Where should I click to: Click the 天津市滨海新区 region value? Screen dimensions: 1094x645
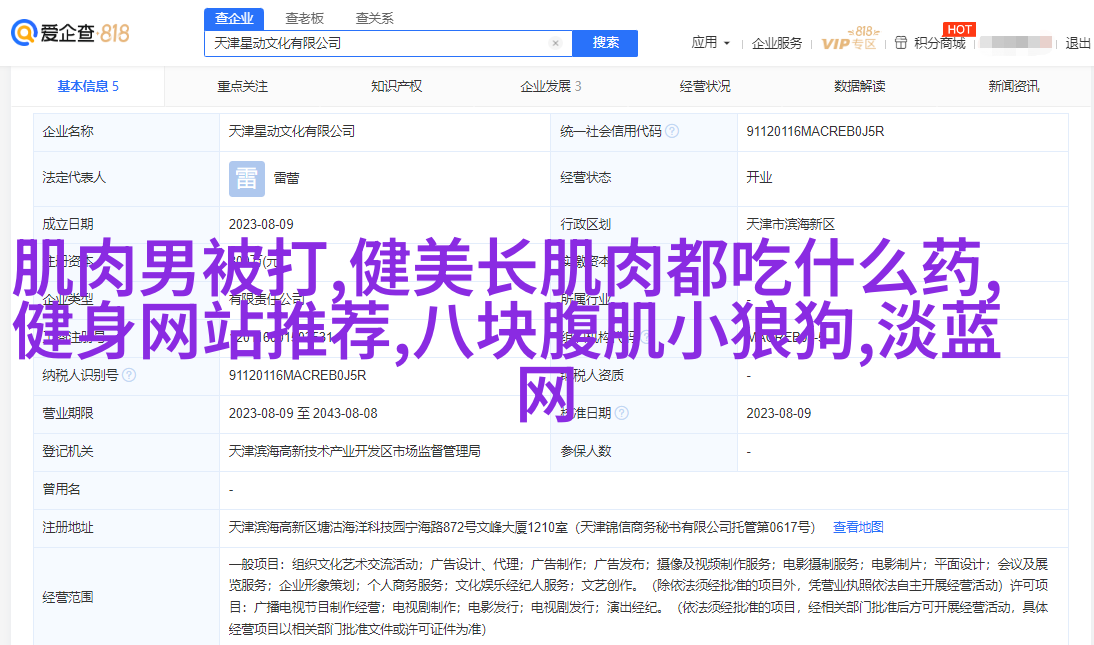(x=790, y=224)
